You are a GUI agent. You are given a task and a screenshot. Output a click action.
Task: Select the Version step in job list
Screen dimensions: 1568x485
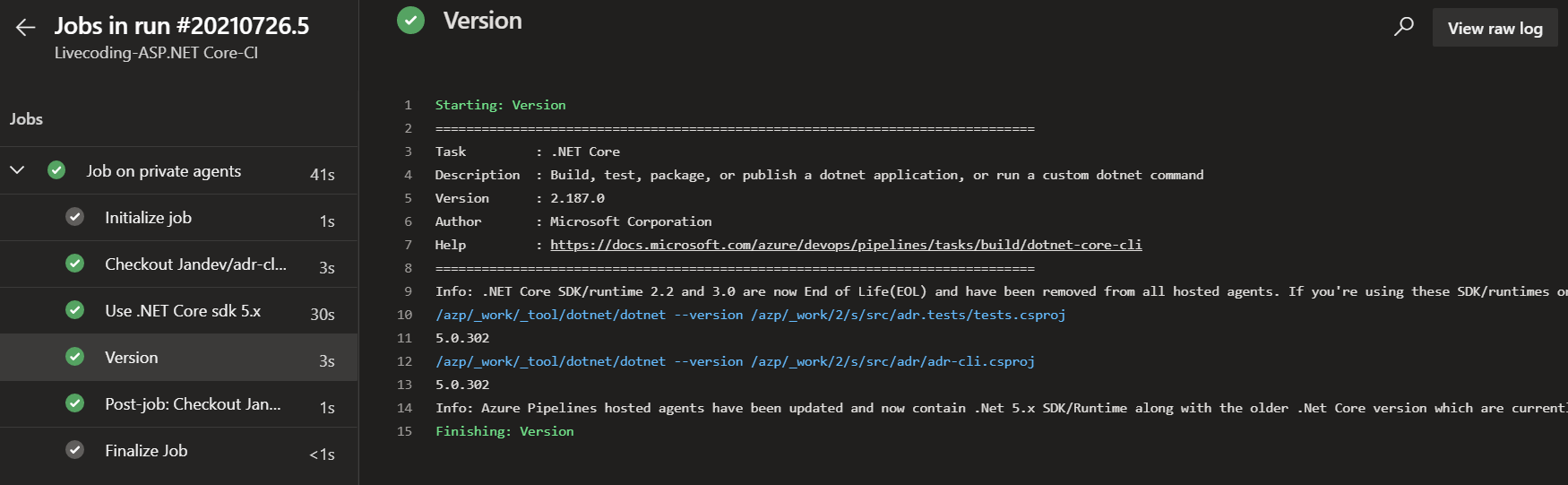coord(179,358)
